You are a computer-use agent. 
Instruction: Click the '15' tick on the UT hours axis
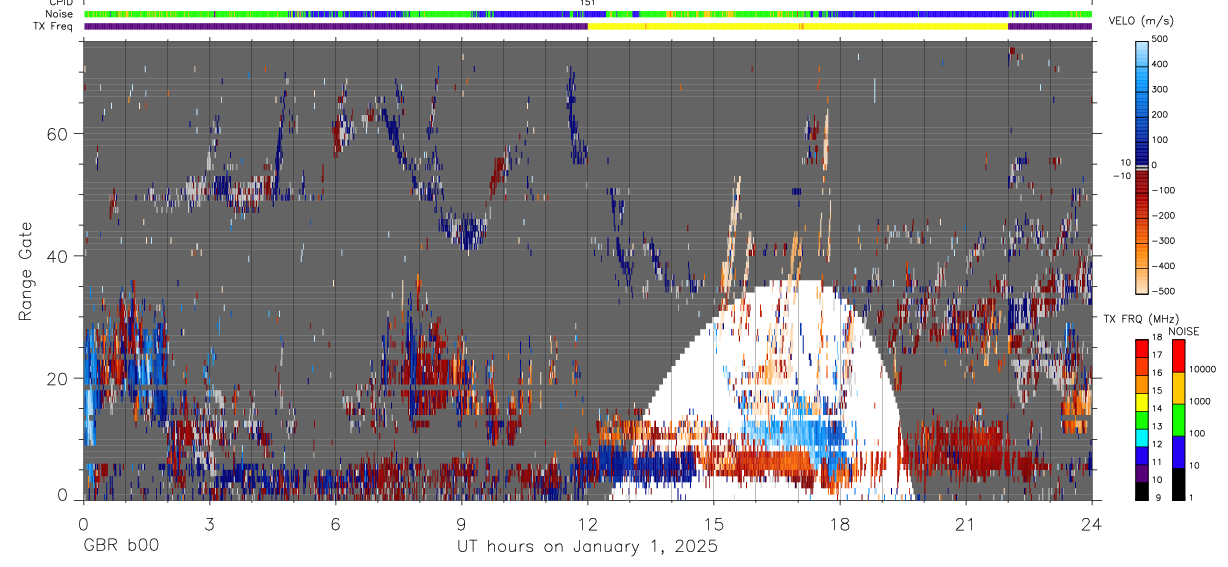point(714,524)
